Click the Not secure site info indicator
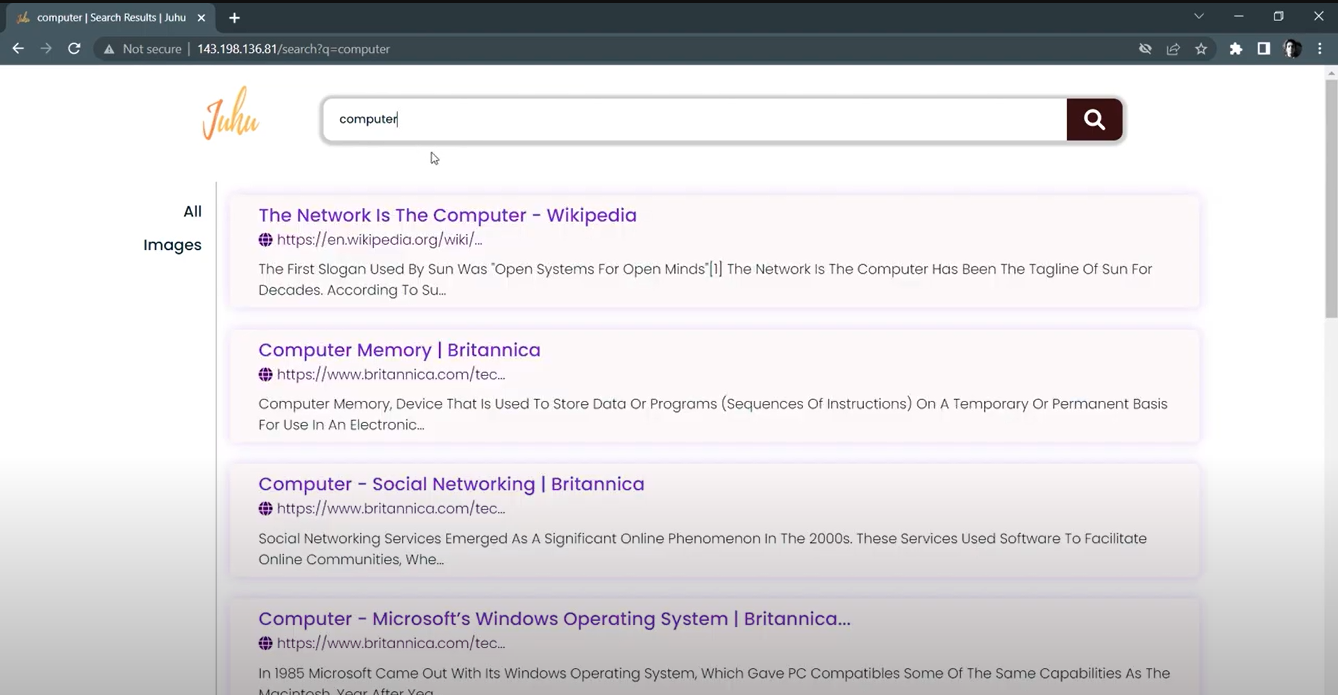 pyautogui.click(x=142, y=49)
